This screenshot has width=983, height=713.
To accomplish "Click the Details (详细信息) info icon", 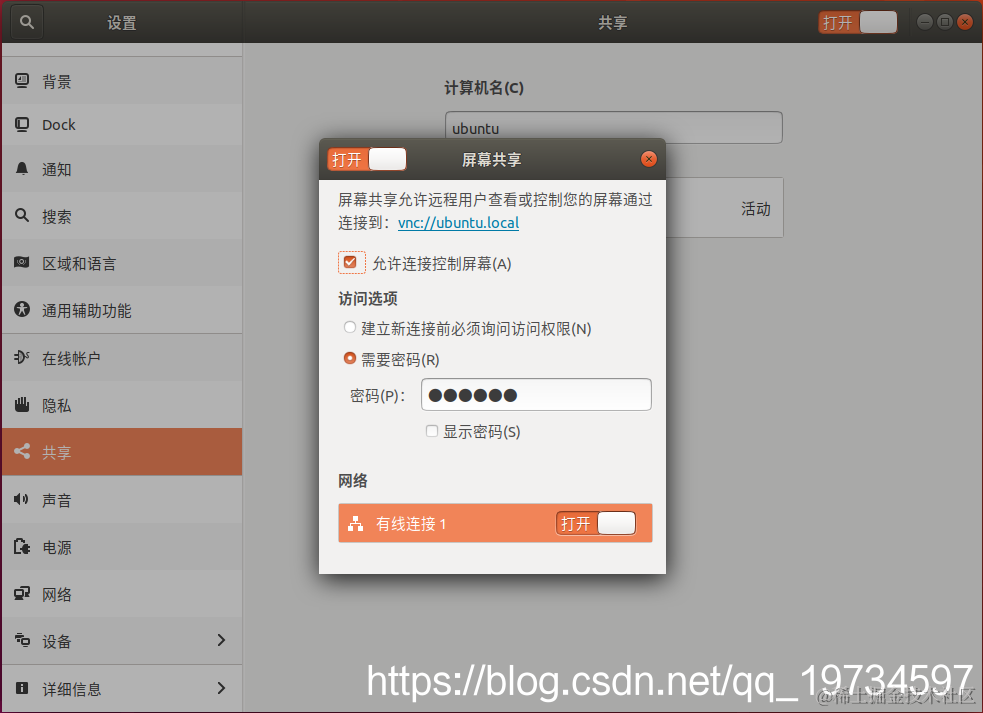I will 22,688.
